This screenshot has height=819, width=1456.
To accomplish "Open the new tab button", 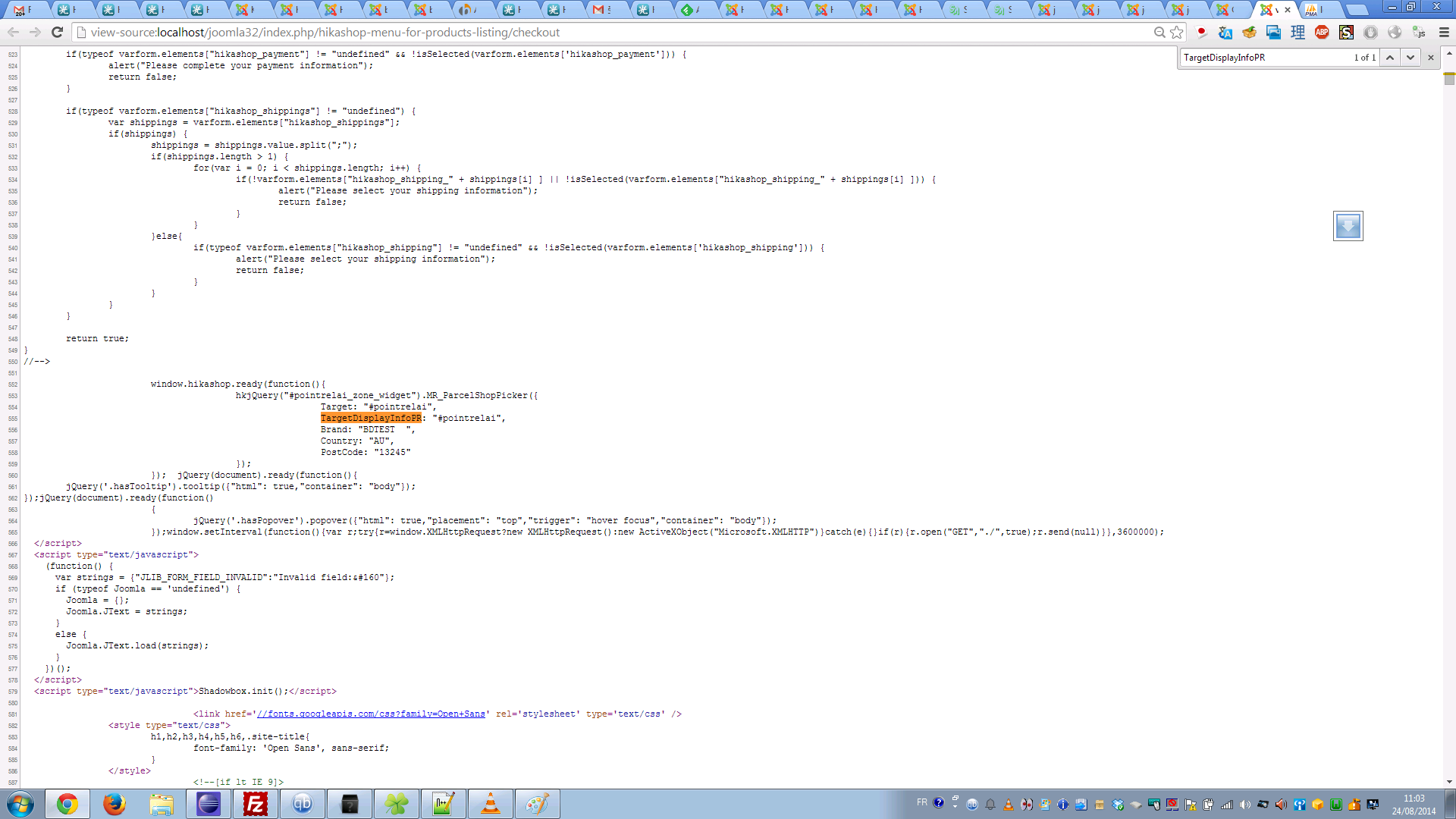I will click(1357, 10).
